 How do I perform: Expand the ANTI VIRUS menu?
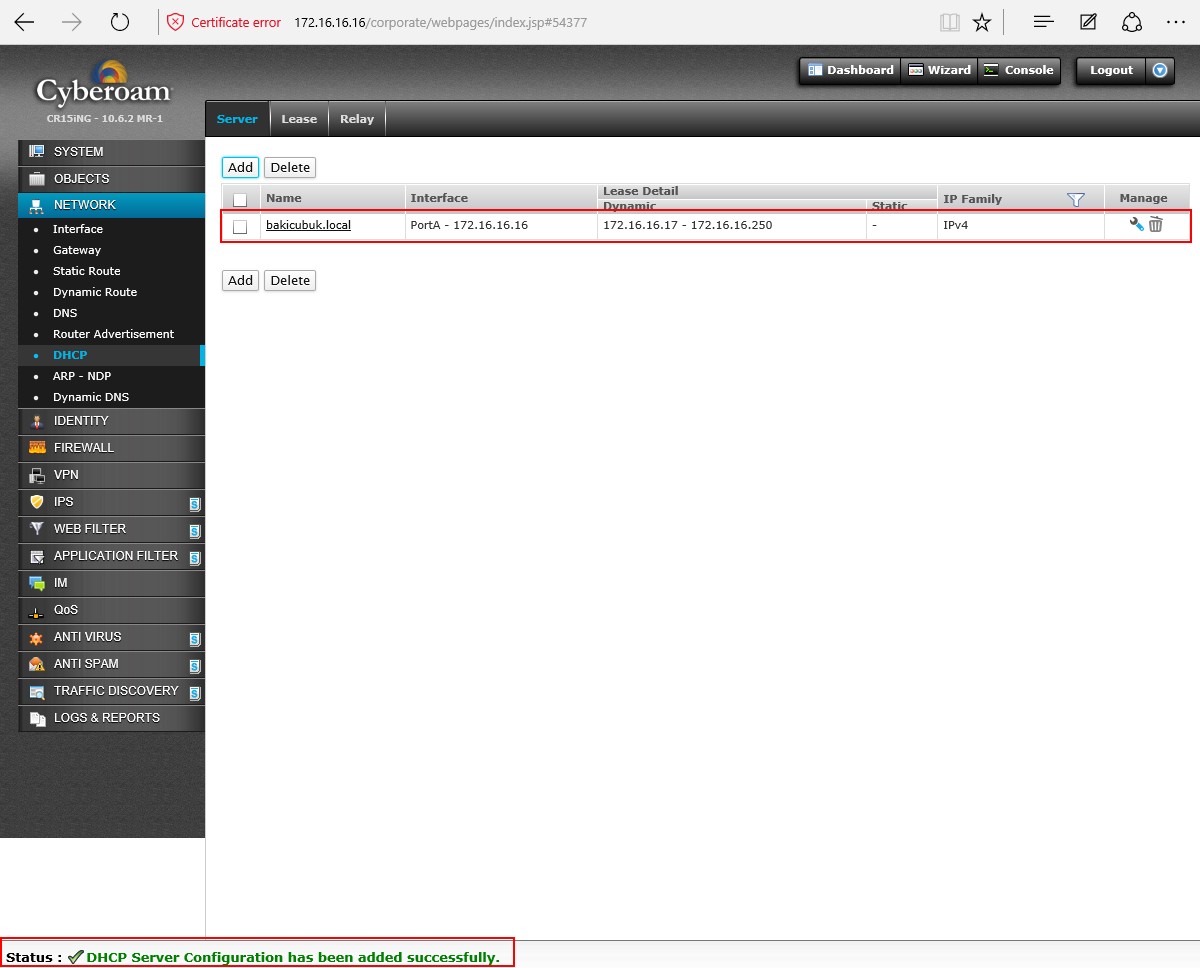[x=111, y=637]
